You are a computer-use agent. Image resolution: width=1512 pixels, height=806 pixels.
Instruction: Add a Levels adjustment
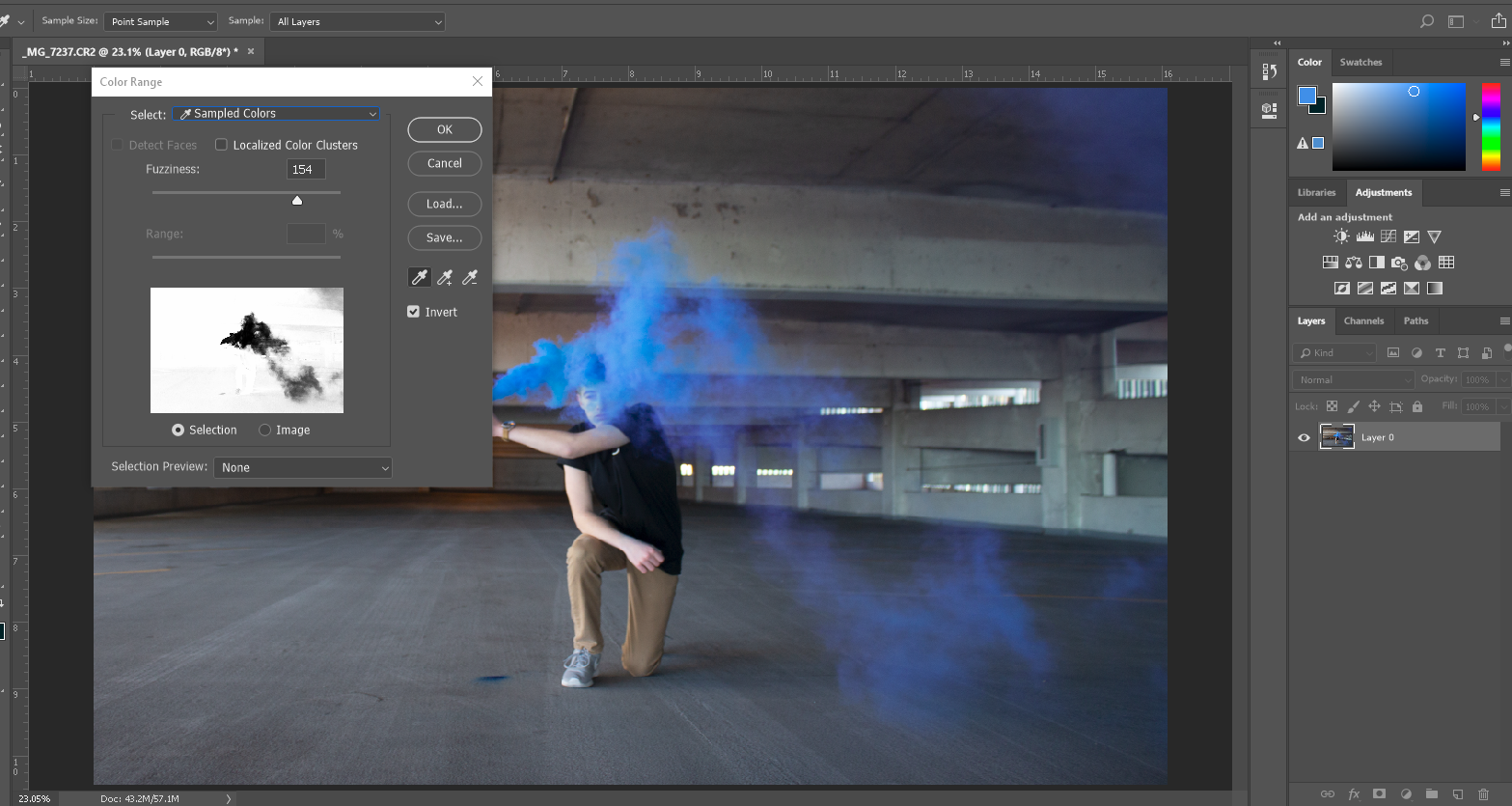tap(1364, 236)
